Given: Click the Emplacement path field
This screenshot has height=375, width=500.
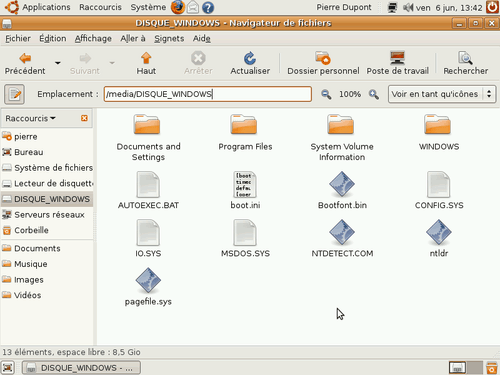Looking at the screenshot, I should pos(208,94).
